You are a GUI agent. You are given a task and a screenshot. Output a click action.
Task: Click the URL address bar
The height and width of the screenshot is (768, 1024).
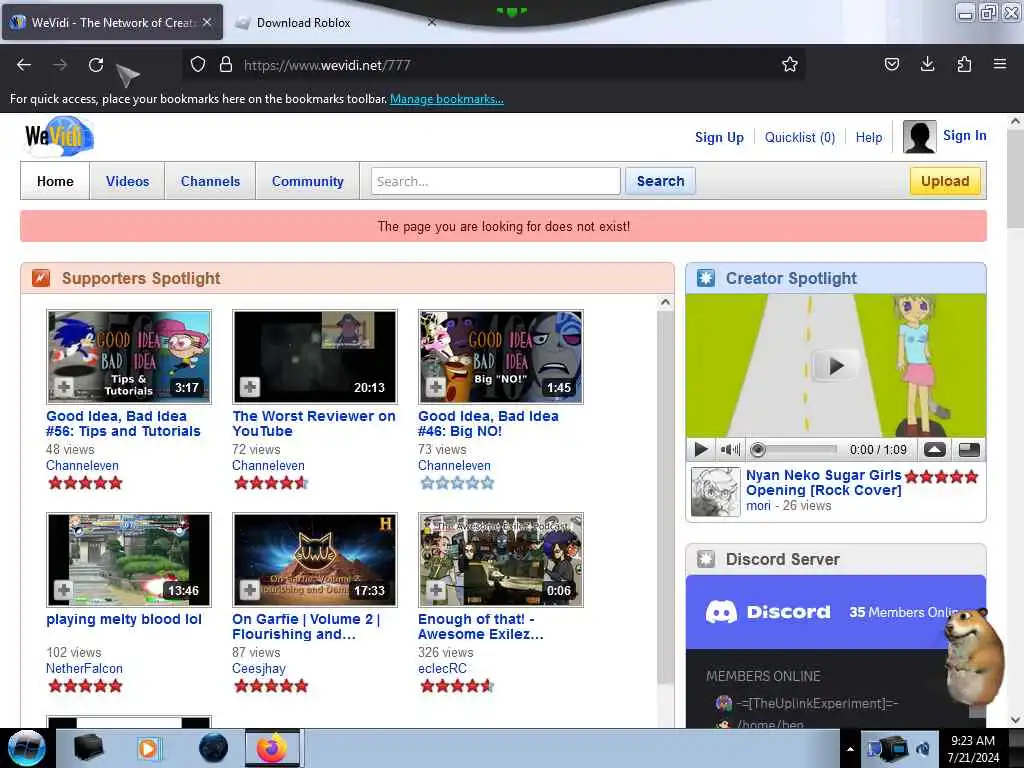[x=495, y=65]
